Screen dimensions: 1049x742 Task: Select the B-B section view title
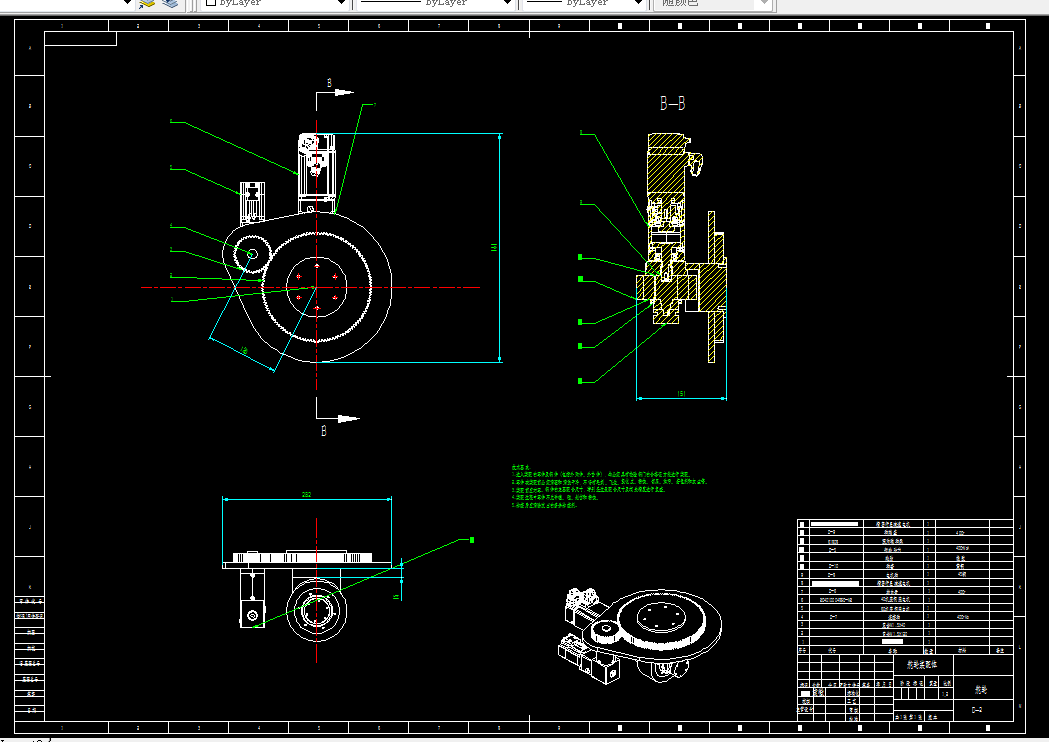672,103
